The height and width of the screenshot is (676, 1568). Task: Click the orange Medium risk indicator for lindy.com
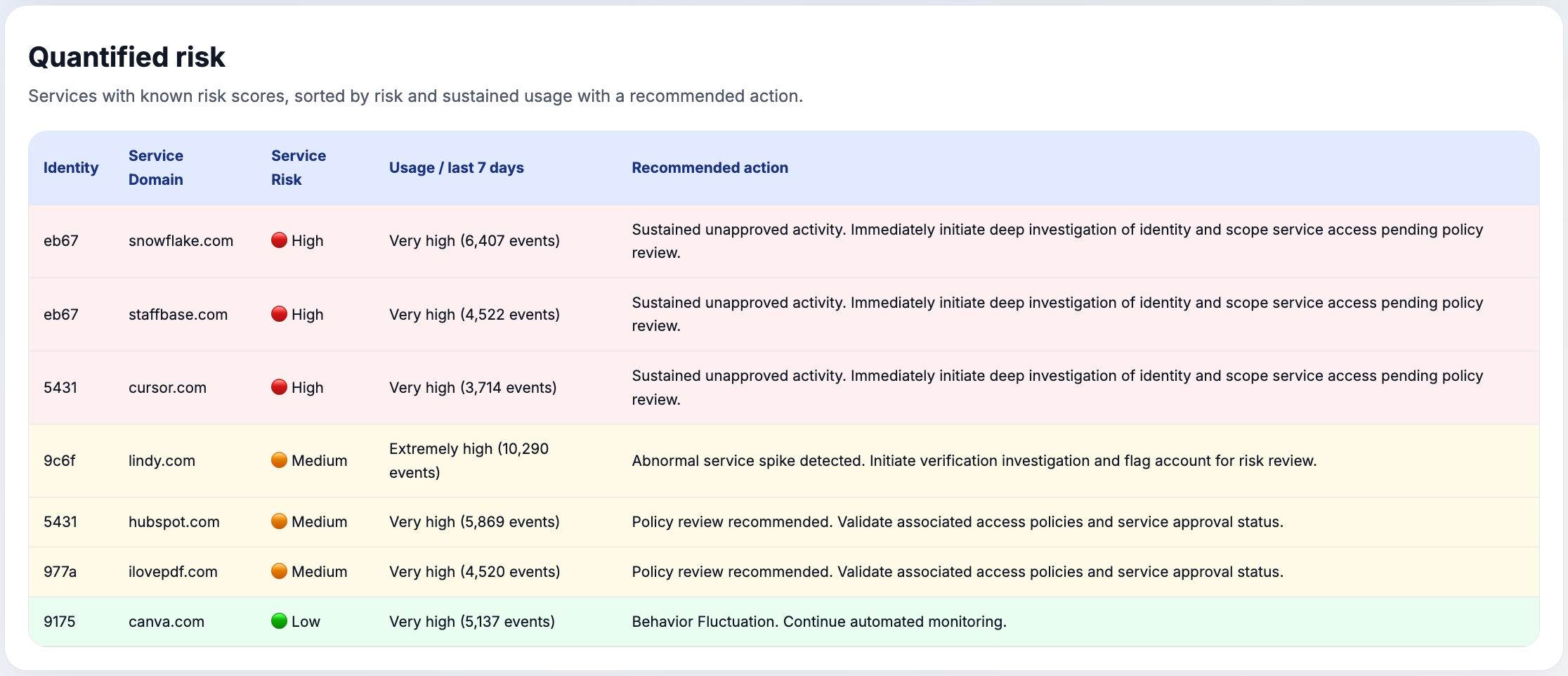(279, 460)
